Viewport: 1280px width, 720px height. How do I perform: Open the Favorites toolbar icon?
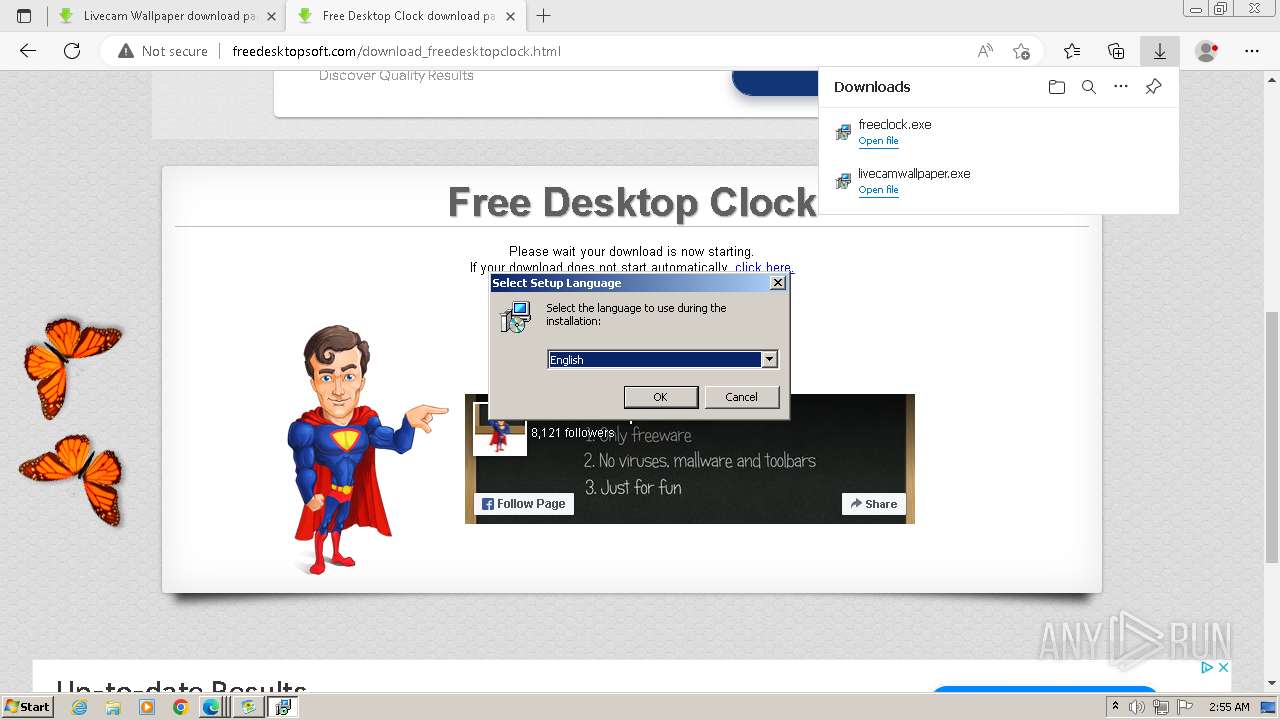tap(1072, 51)
